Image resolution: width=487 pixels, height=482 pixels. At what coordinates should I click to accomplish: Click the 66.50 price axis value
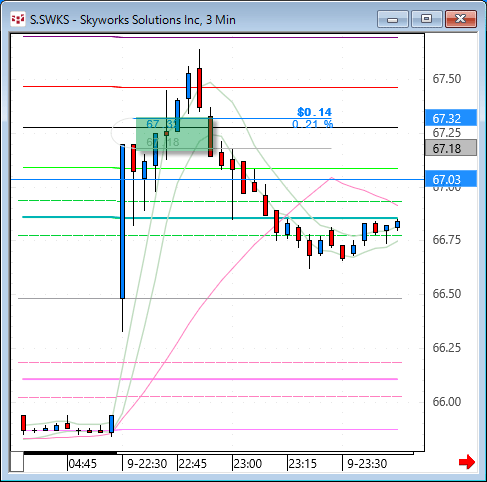click(x=447, y=294)
